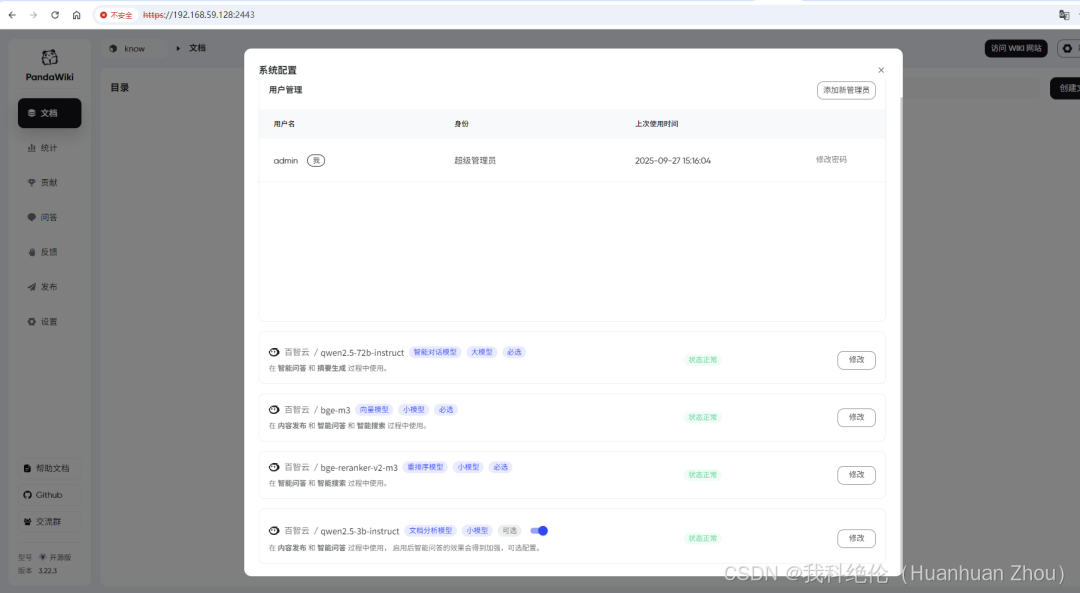Click the 开源版 edition label
This screenshot has height=593, width=1080.
point(60,557)
